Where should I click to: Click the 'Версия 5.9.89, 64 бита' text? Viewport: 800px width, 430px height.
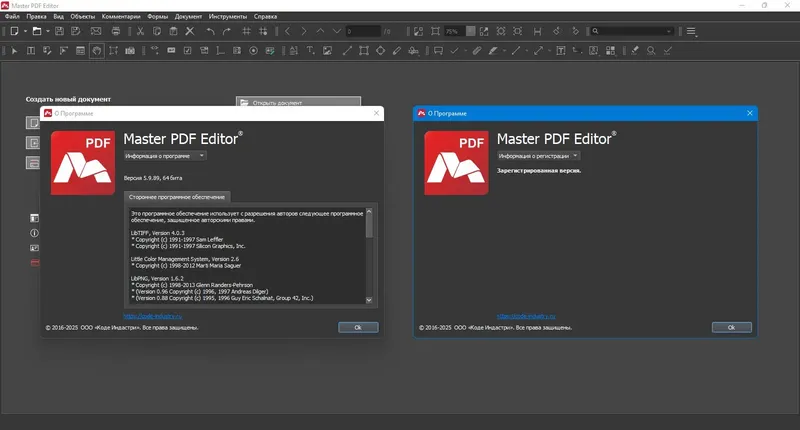coord(153,178)
